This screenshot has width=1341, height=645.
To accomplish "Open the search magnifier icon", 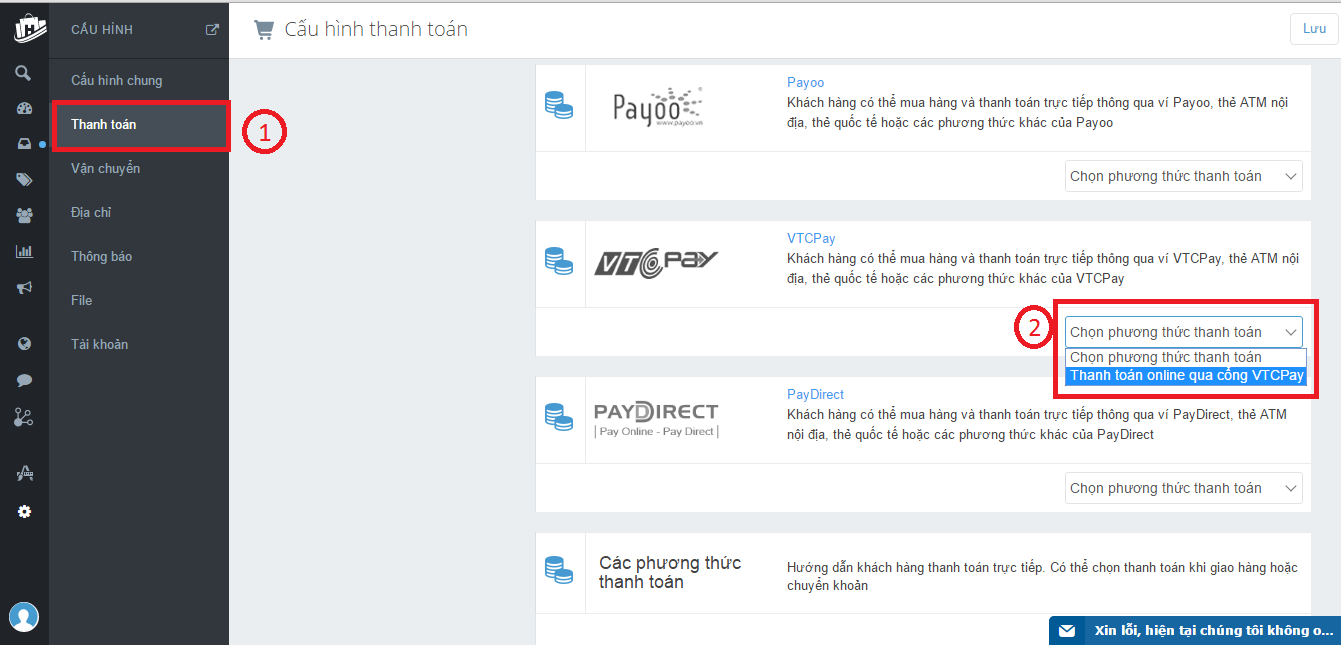I will click(x=24, y=73).
